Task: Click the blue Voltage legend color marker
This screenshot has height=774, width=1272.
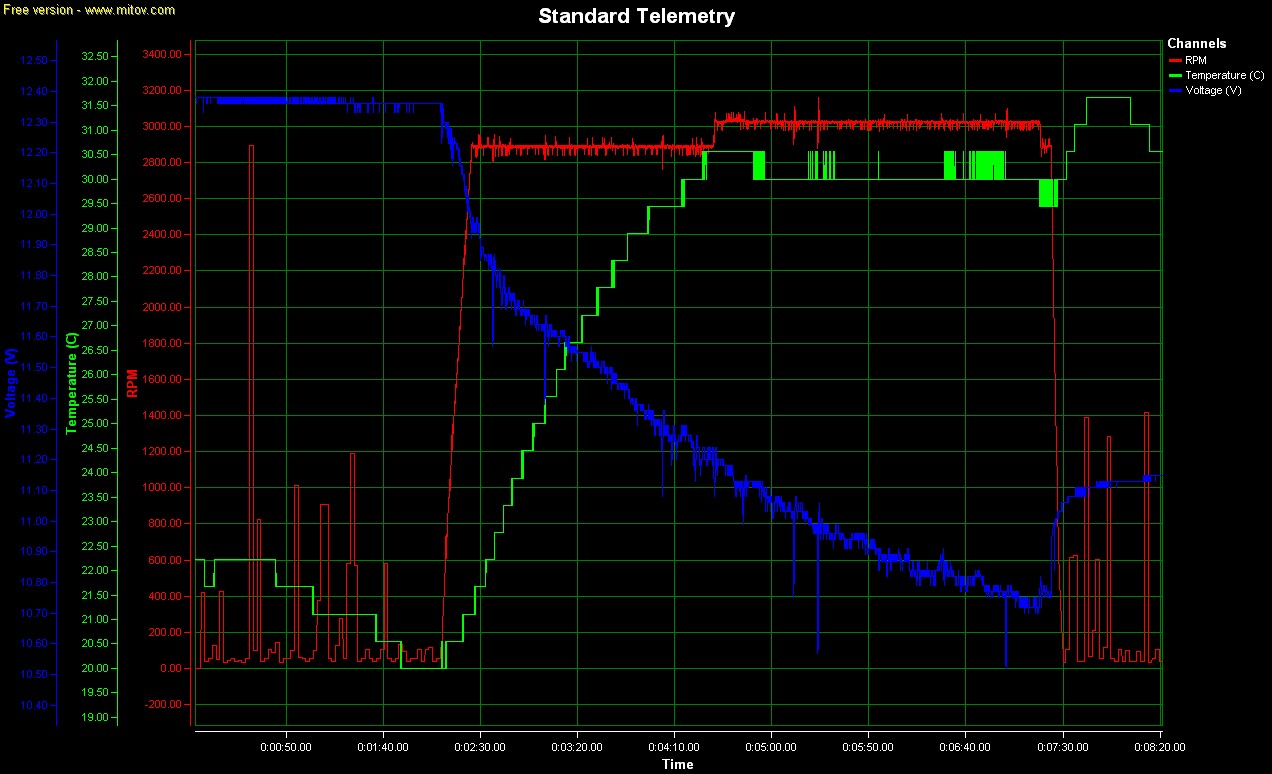Action: [1174, 90]
